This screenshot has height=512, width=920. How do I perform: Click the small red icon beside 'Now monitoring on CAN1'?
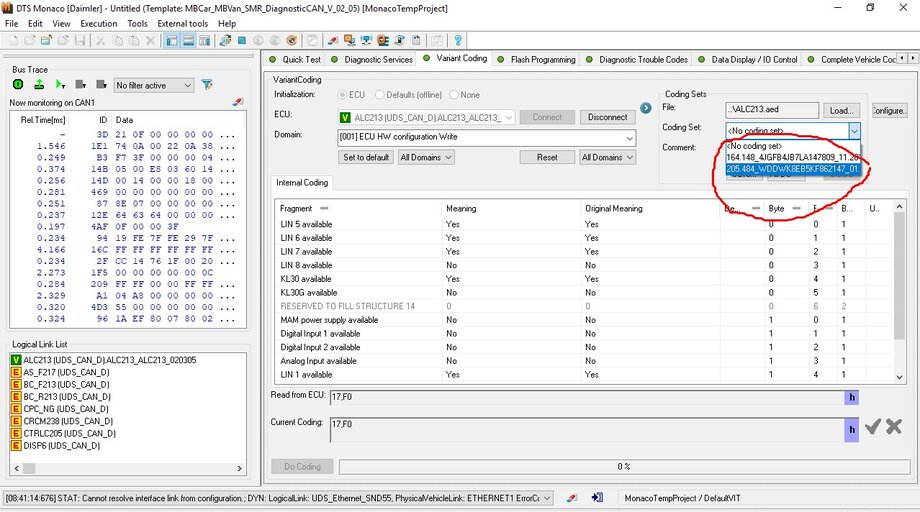click(x=238, y=102)
